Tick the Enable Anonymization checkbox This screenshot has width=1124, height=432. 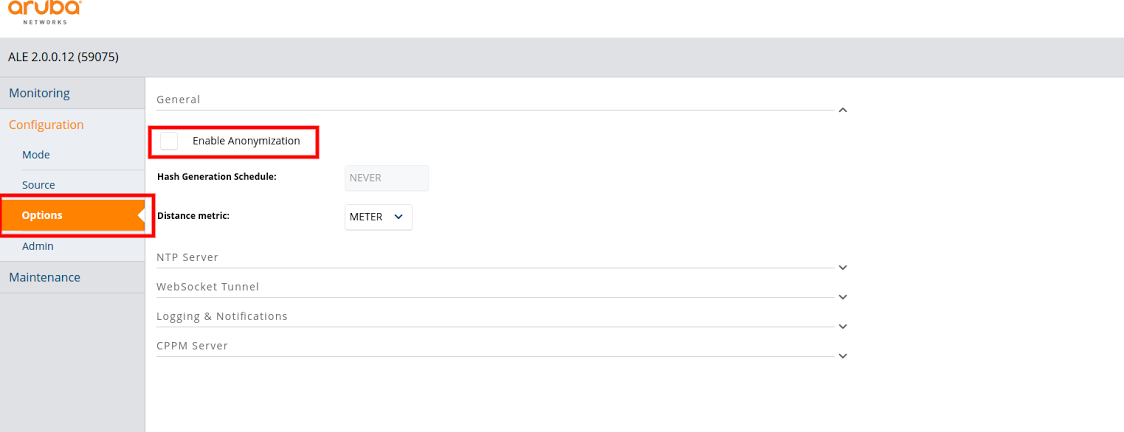tap(169, 141)
